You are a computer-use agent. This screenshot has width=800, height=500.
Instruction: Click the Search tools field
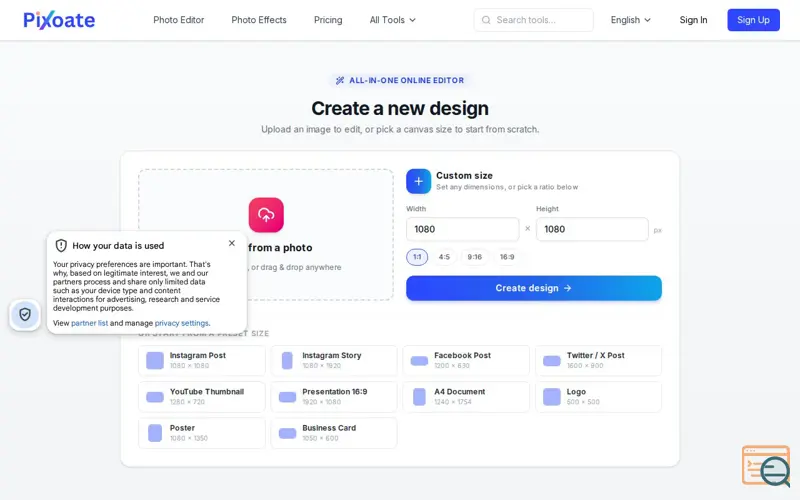click(533, 20)
